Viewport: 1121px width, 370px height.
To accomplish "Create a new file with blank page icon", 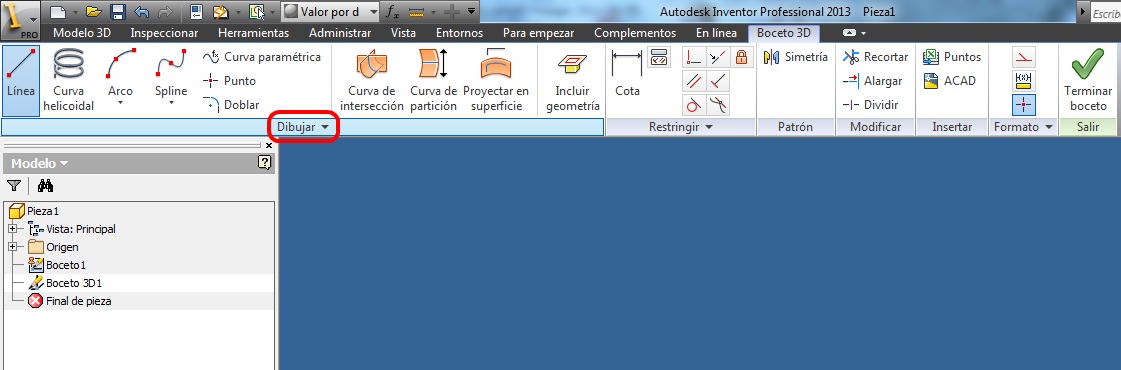I will 59,11.
